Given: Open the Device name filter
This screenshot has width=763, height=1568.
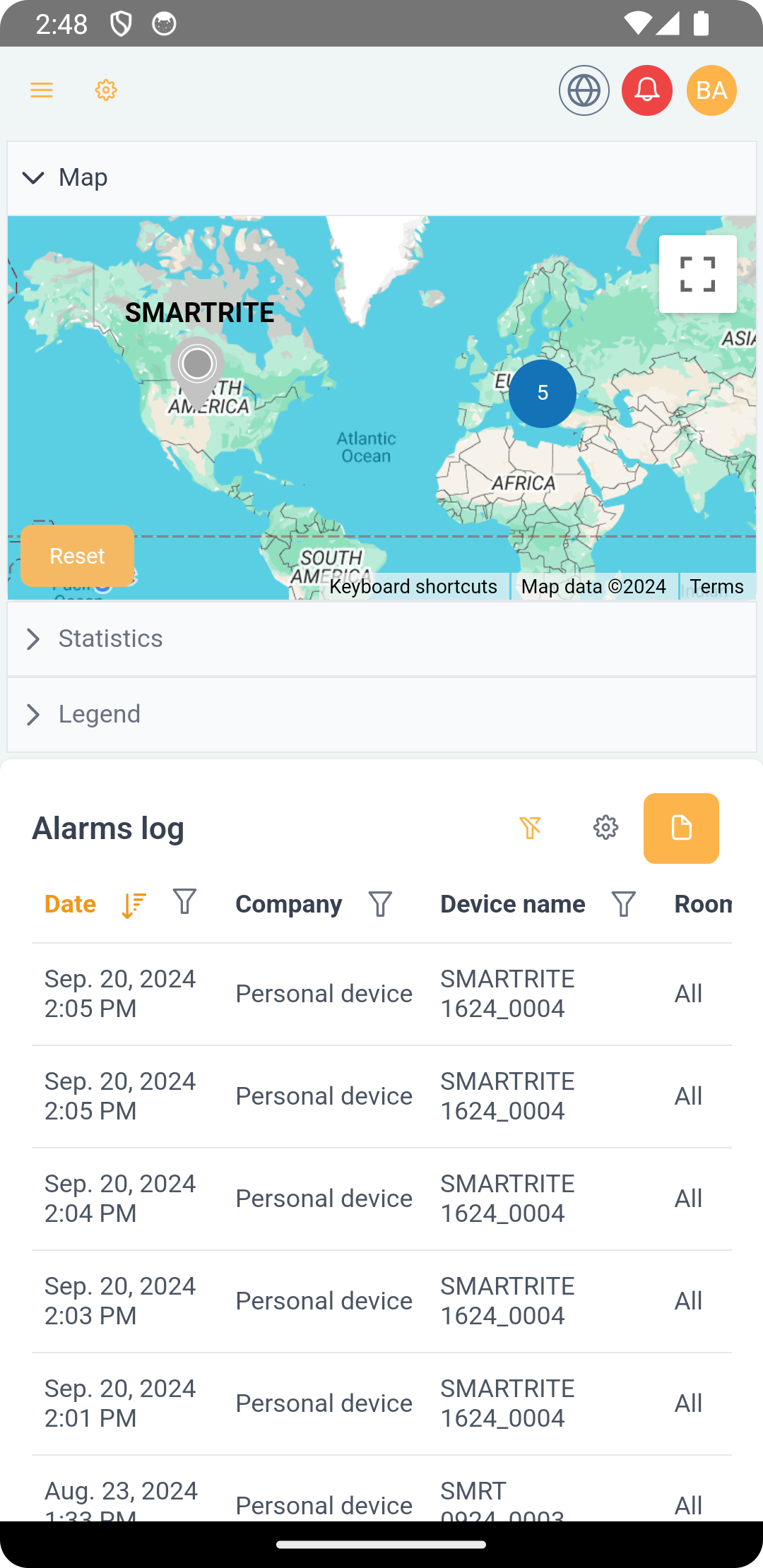Looking at the screenshot, I should [623, 903].
